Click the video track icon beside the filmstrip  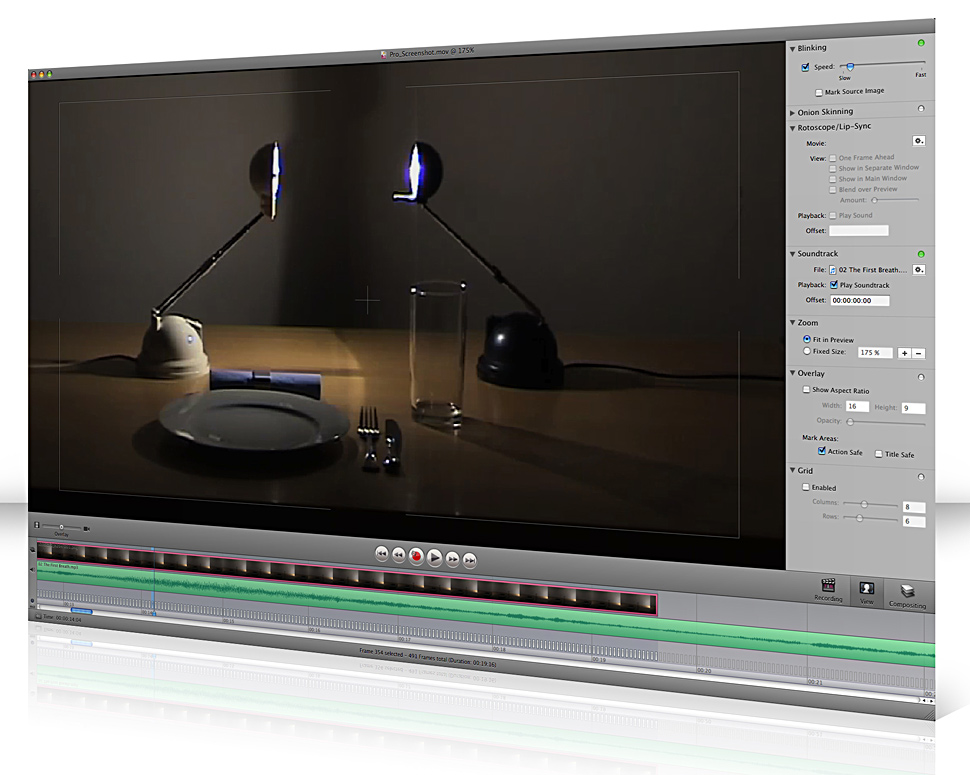[32, 549]
